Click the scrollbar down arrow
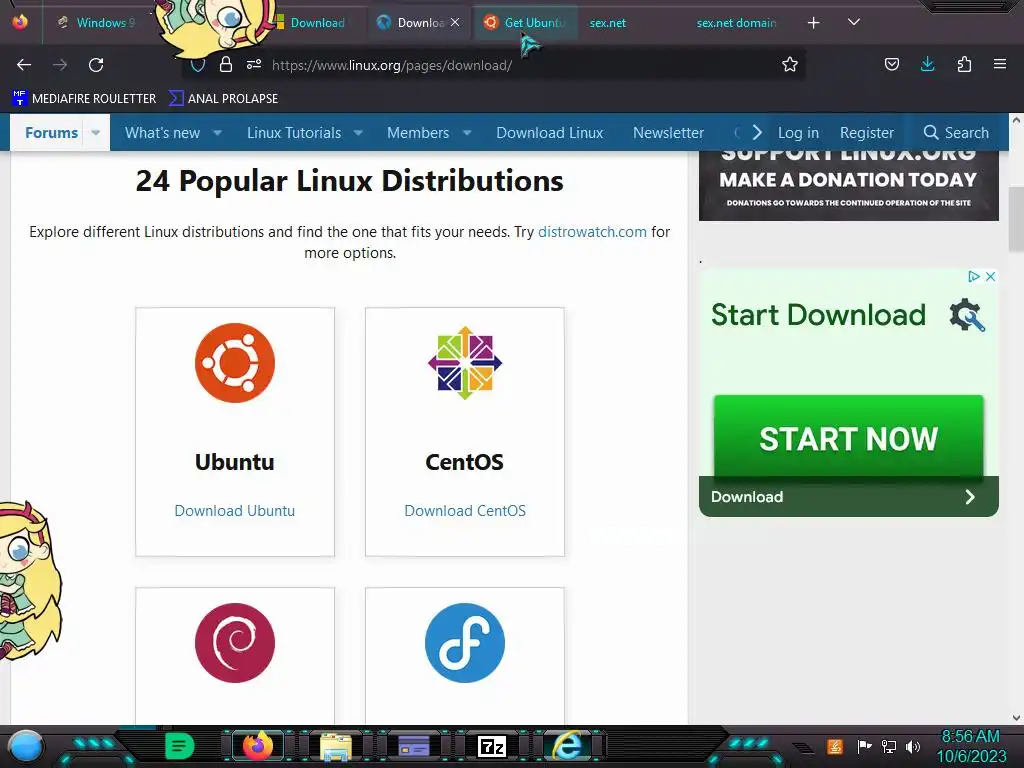The width and height of the screenshot is (1024, 768). [x=1016, y=717]
